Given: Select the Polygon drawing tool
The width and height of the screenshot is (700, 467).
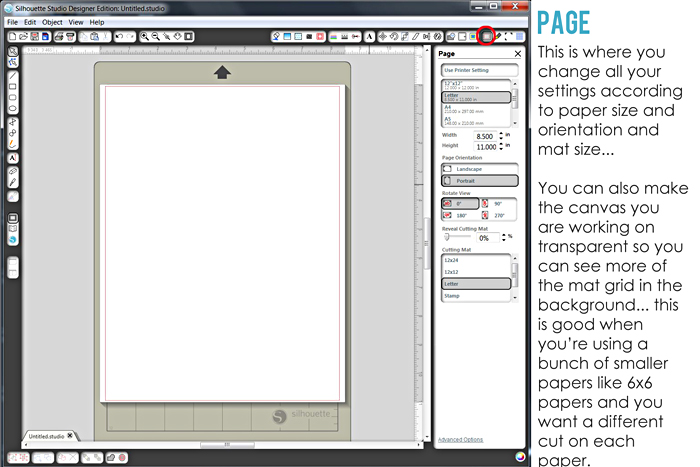Looking at the screenshot, I should (x=13, y=122).
